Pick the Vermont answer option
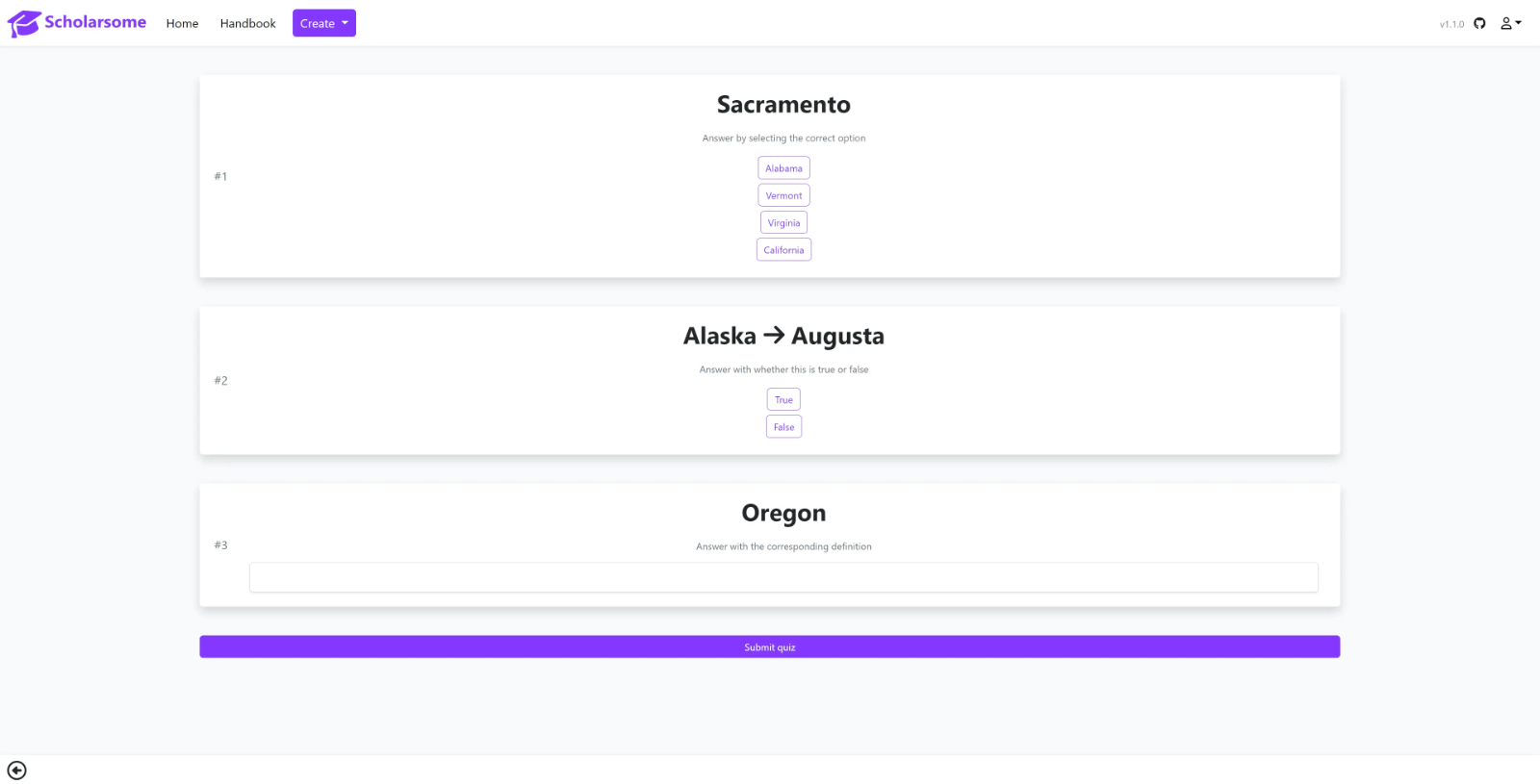Image resolution: width=1540 pixels, height=784 pixels. (783, 195)
